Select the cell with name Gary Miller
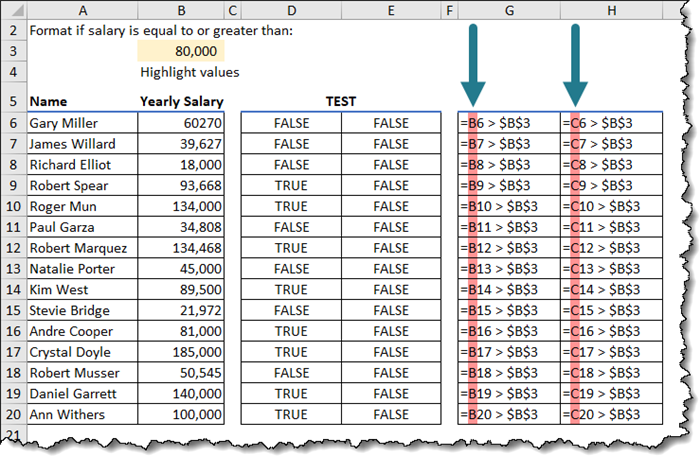This screenshot has width=700, height=456. click(x=80, y=123)
